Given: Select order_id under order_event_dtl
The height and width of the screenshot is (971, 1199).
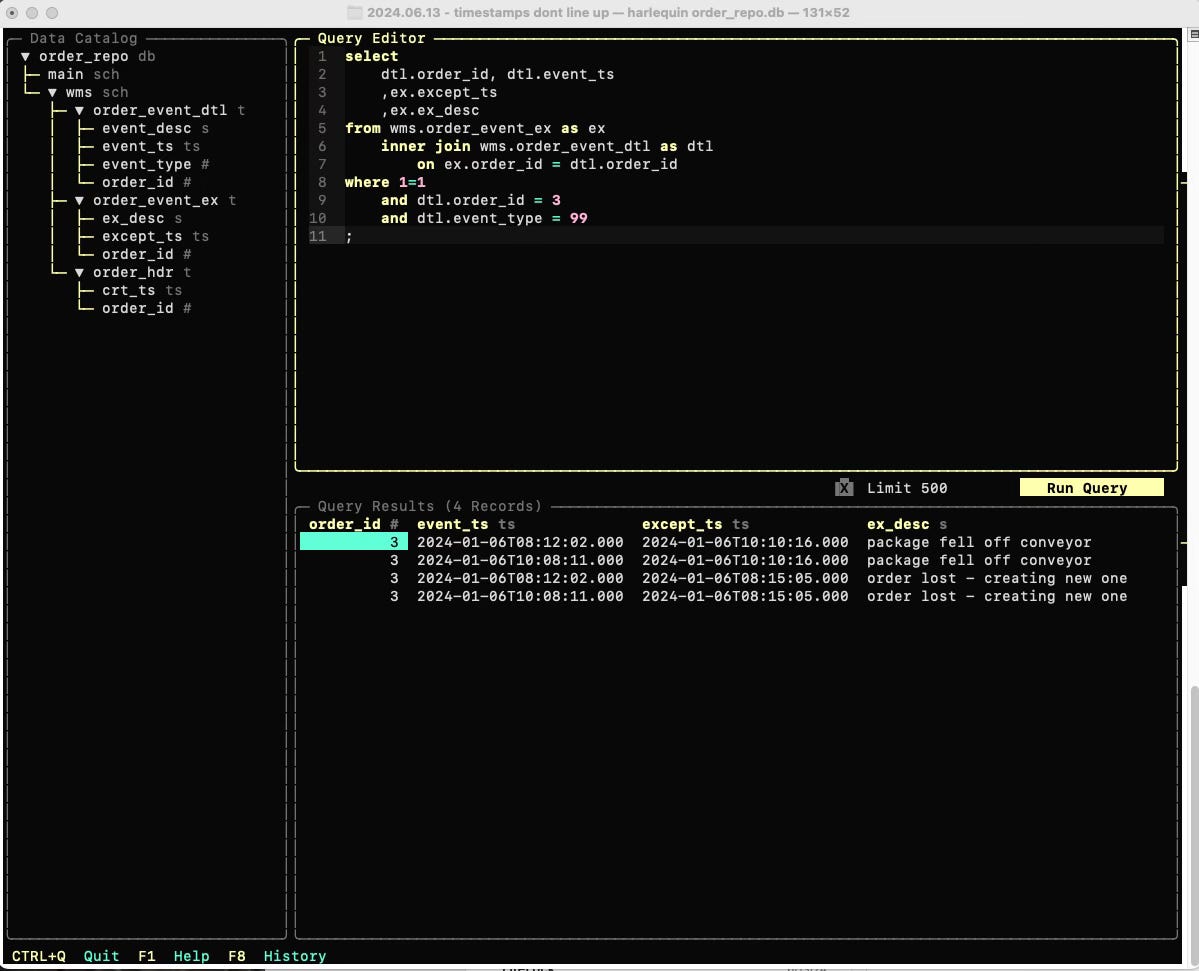Looking at the screenshot, I should 146,182.
